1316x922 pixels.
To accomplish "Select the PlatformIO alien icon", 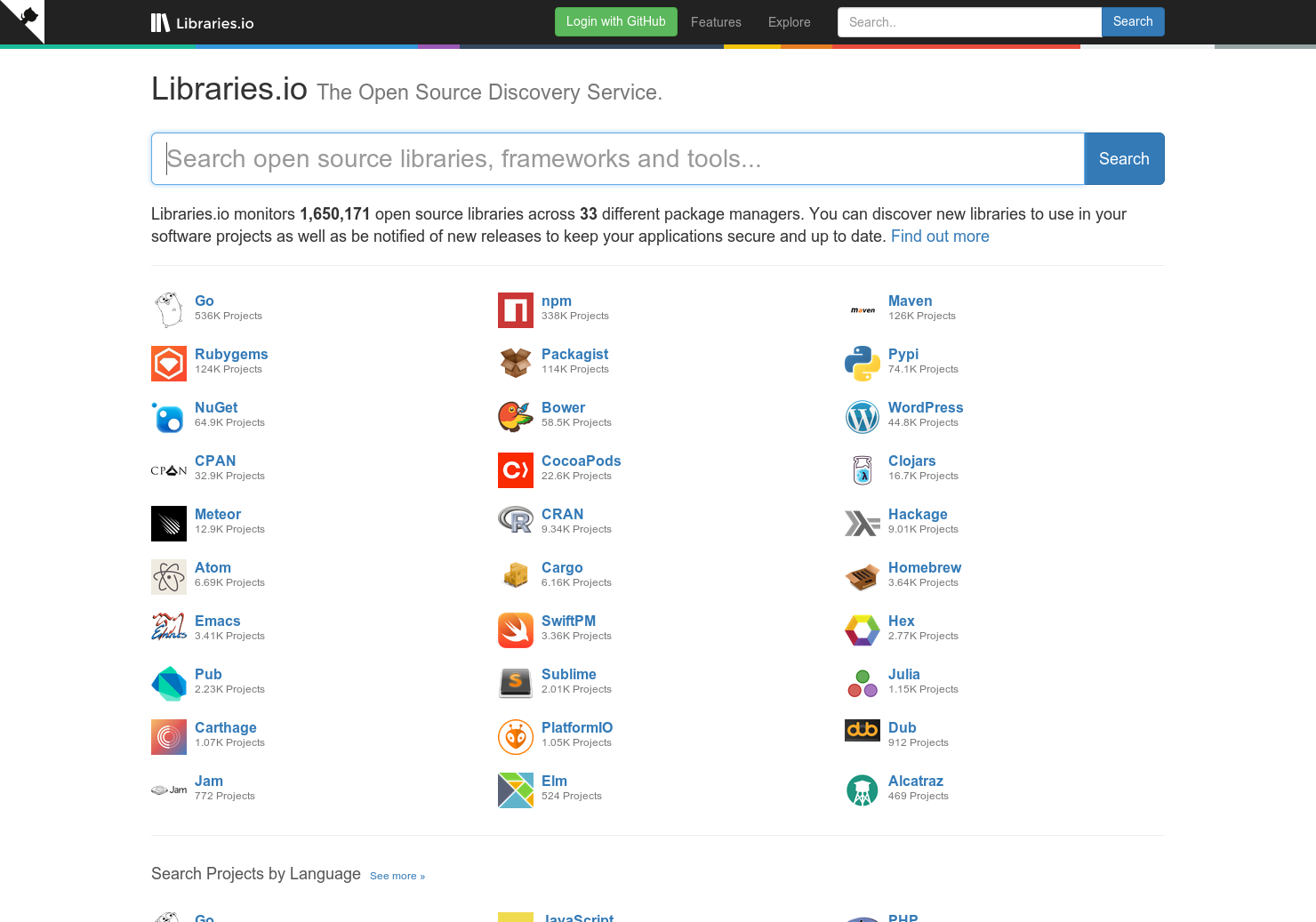I will coord(516,736).
